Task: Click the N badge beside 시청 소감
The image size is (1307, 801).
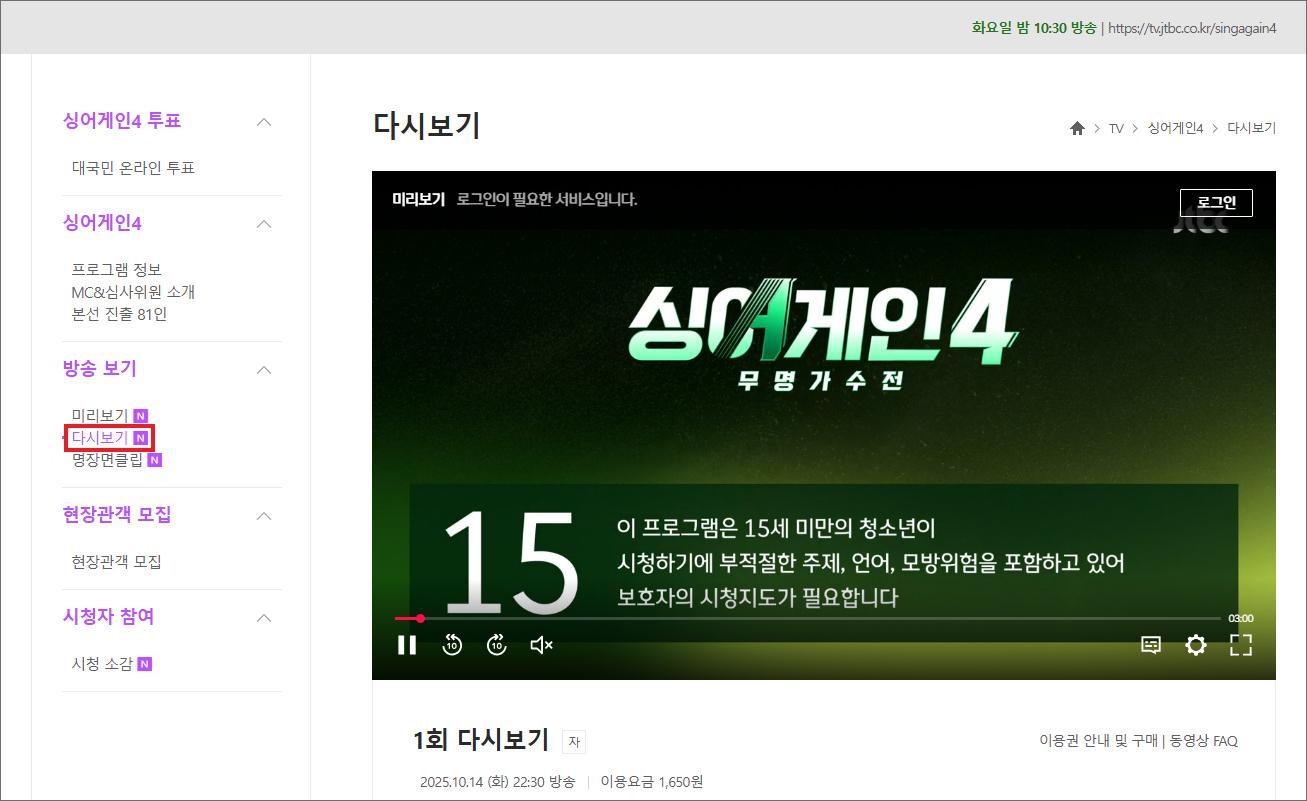Action: 144,664
